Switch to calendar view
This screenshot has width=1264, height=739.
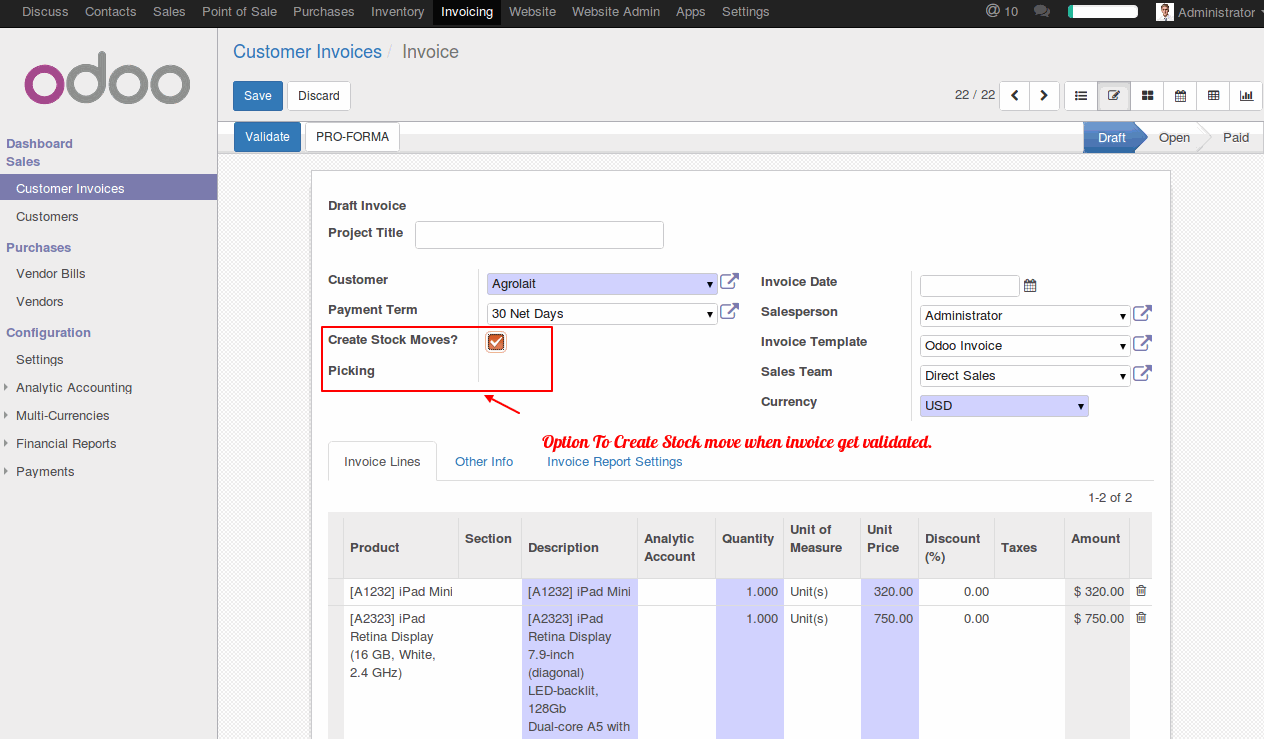tap(1180, 96)
